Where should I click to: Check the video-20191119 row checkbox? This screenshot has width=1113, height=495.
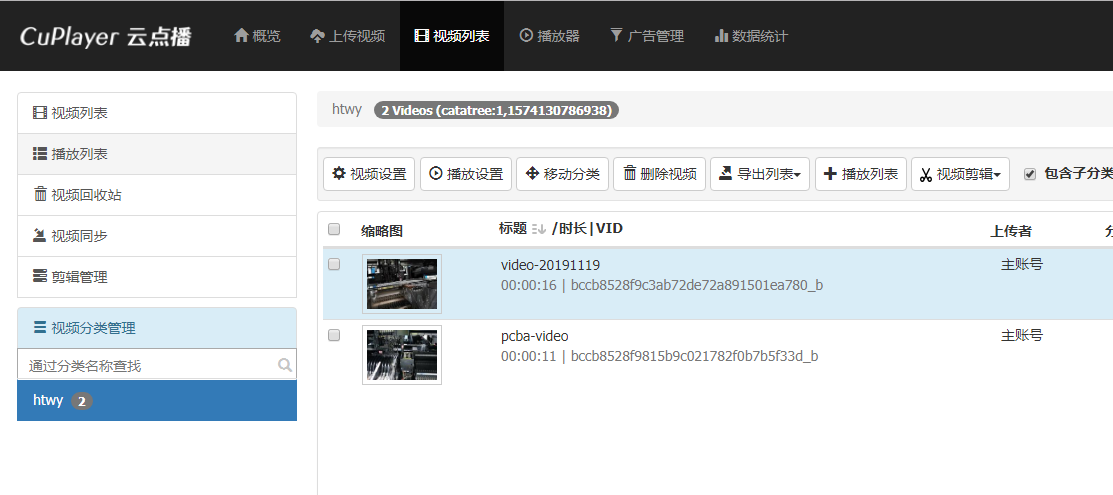pyautogui.click(x=334, y=263)
